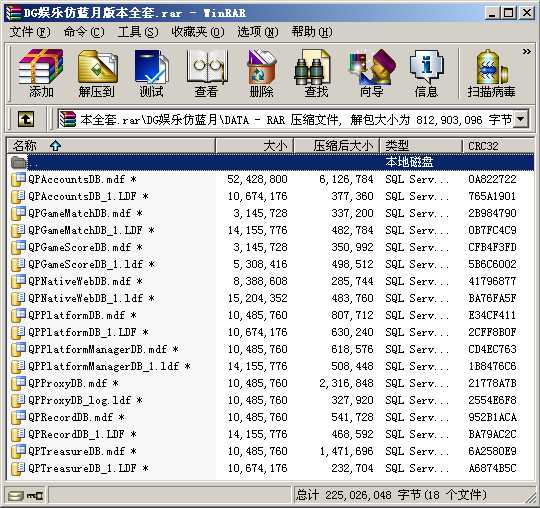Open the 文件(F) menu
The width and height of the screenshot is (540, 508).
[30, 32]
